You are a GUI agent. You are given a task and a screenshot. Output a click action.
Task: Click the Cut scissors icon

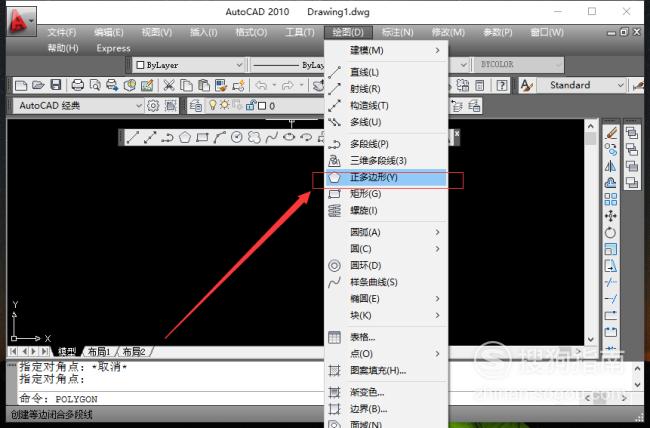point(168,85)
